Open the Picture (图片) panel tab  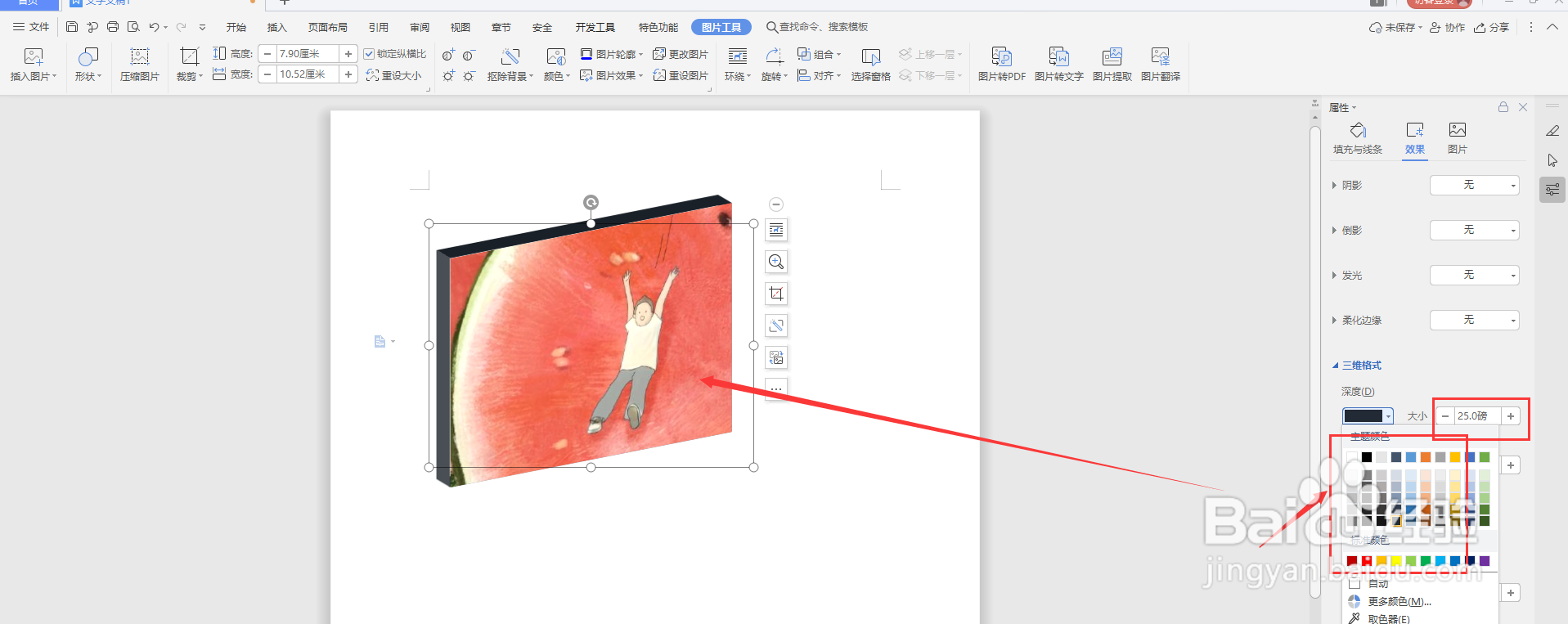point(1458,138)
